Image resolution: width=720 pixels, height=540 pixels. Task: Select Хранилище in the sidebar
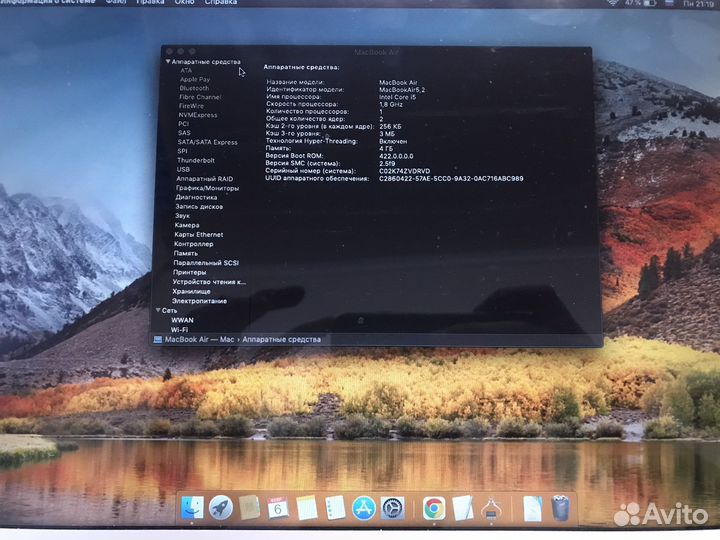click(191, 291)
